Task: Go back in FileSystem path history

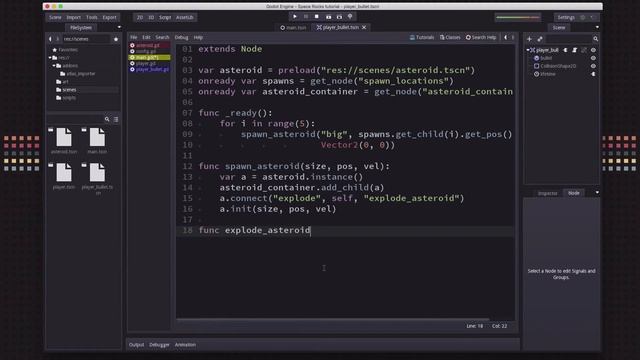Action: [x=51, y=39]
